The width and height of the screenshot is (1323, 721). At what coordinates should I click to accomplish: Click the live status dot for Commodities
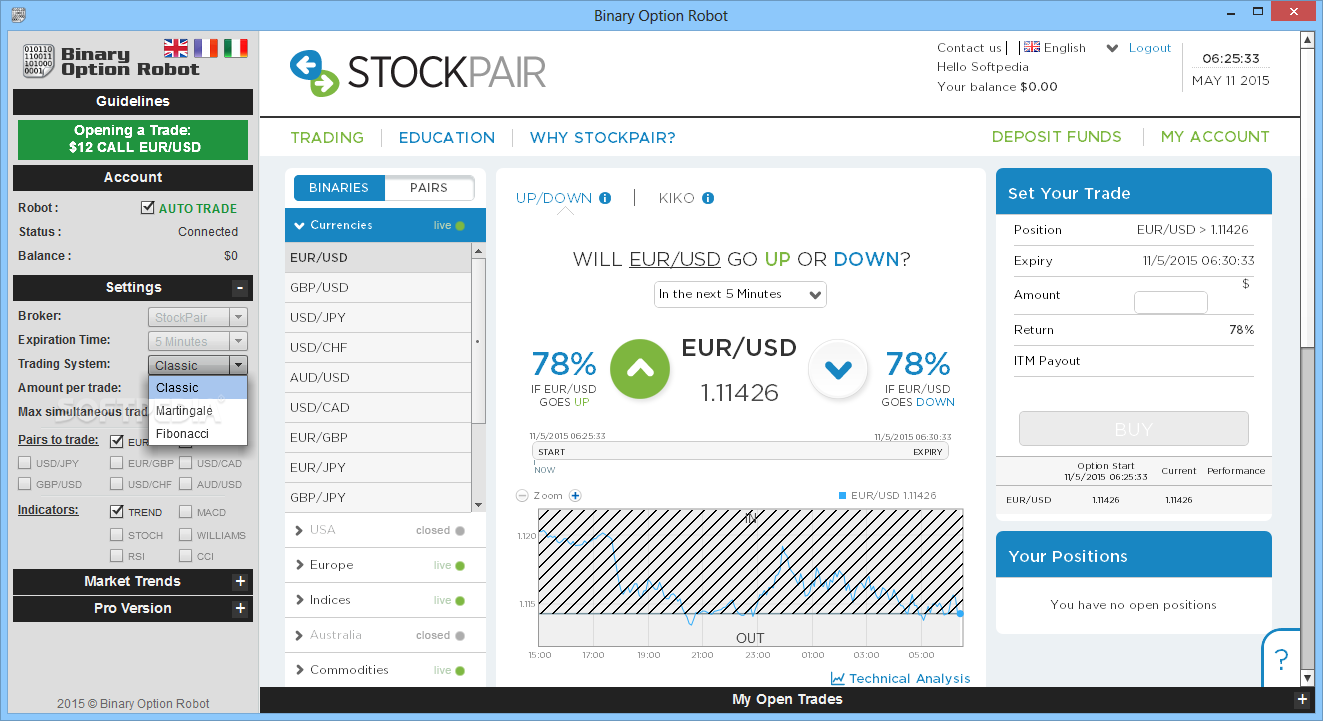[460, 671]
